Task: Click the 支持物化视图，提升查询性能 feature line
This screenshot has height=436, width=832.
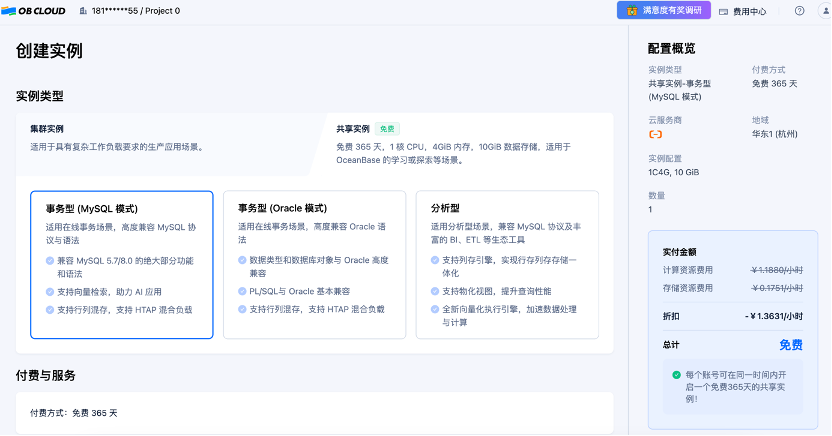Action: click(x=497, y=291)
